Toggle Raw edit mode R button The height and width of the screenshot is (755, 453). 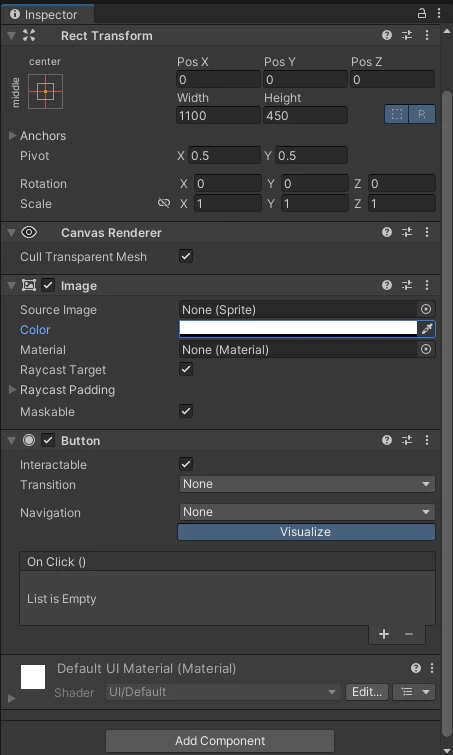click(x=422, y=115)
